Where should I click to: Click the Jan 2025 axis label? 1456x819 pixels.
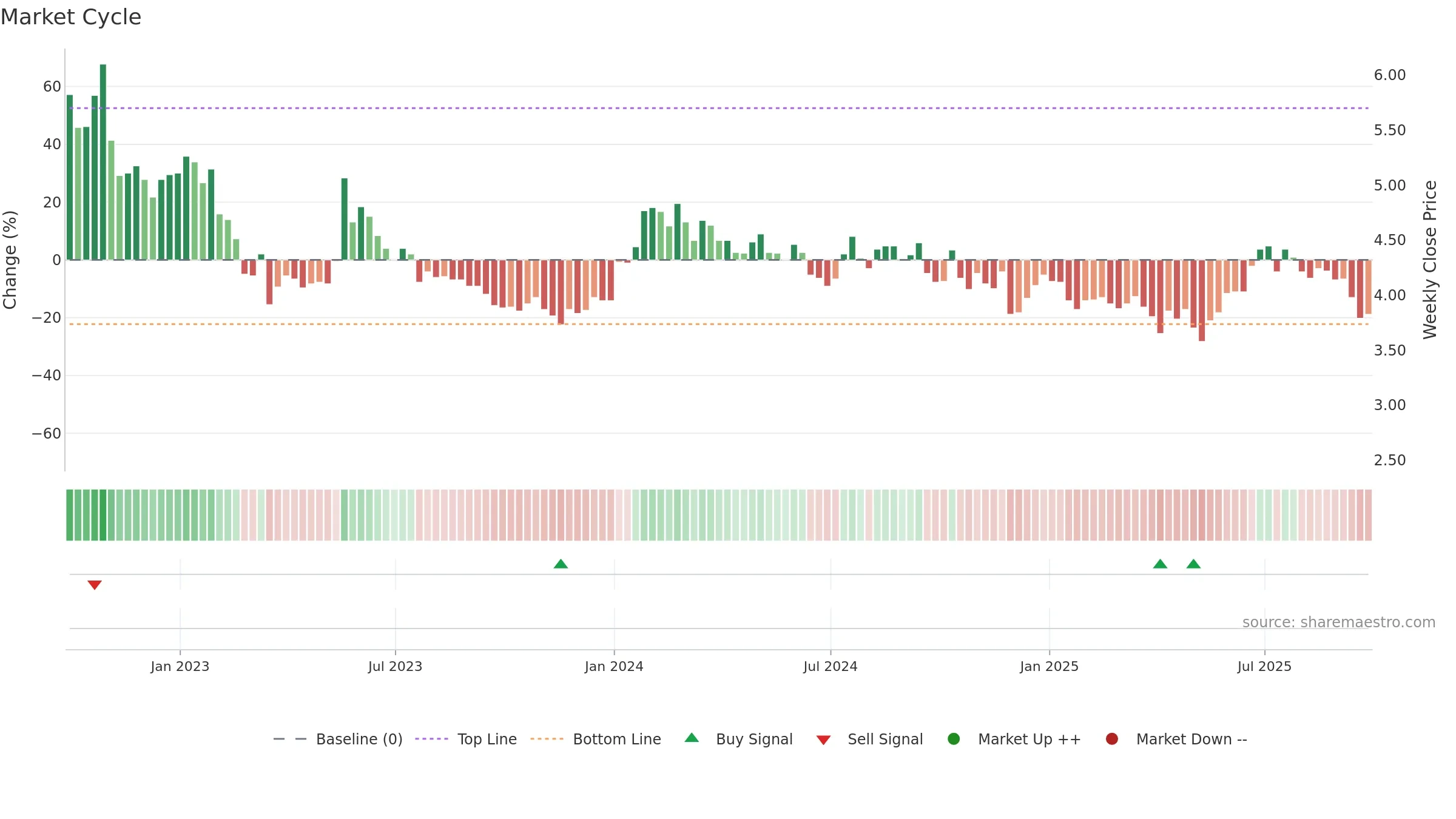(1050, 667)
